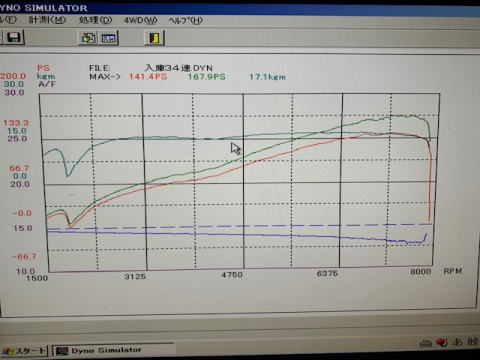Open the 4WD(W) menu

[140, 20]
